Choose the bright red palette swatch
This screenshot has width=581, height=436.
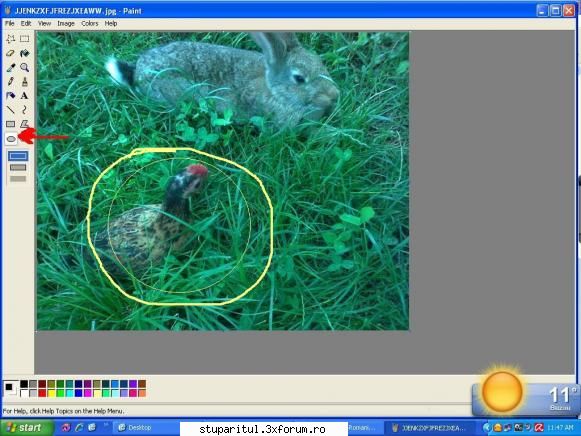click(x=42, y=393)
